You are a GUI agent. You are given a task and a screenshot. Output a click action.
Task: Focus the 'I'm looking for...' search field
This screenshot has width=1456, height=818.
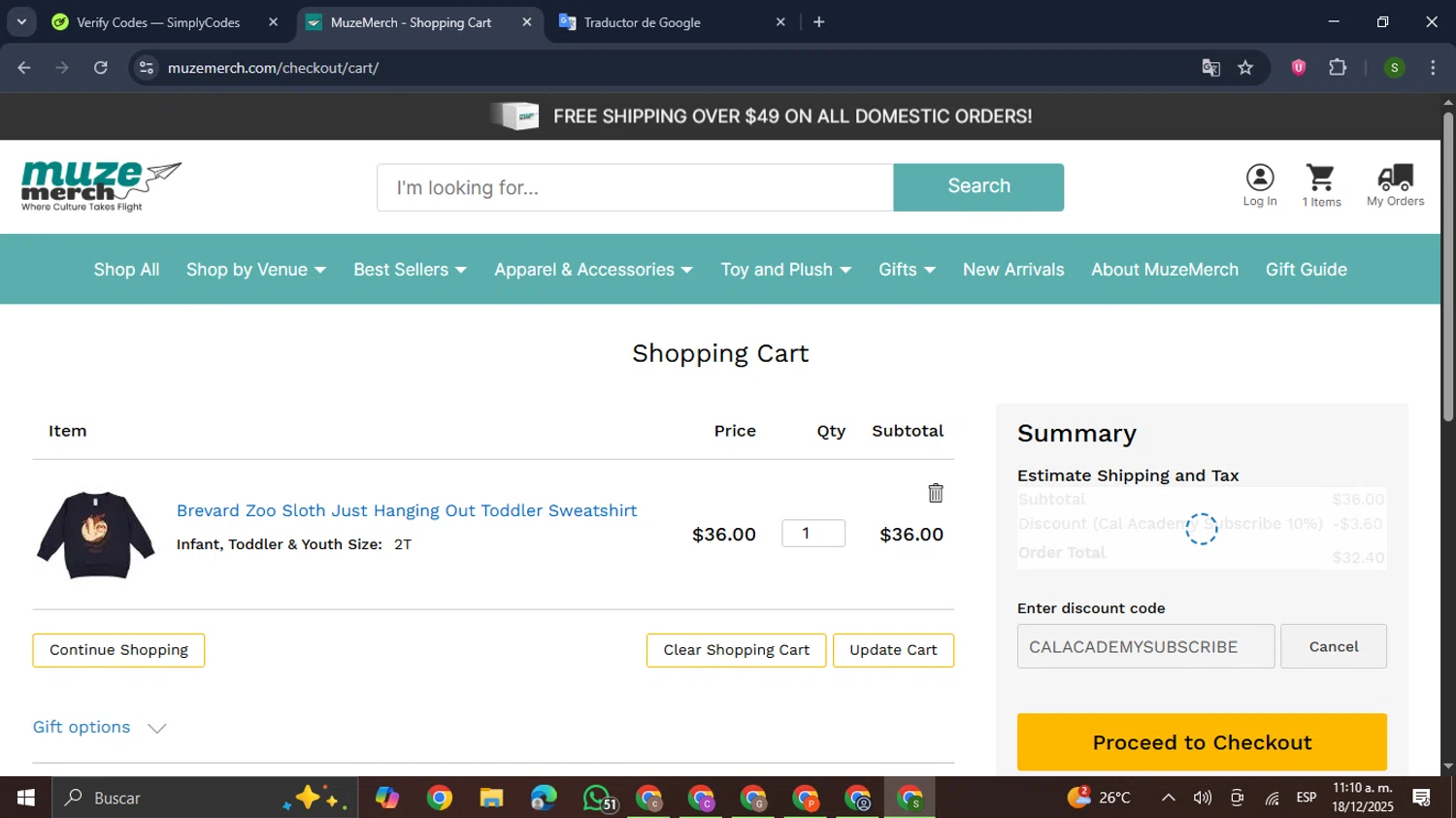coord(635,186)
